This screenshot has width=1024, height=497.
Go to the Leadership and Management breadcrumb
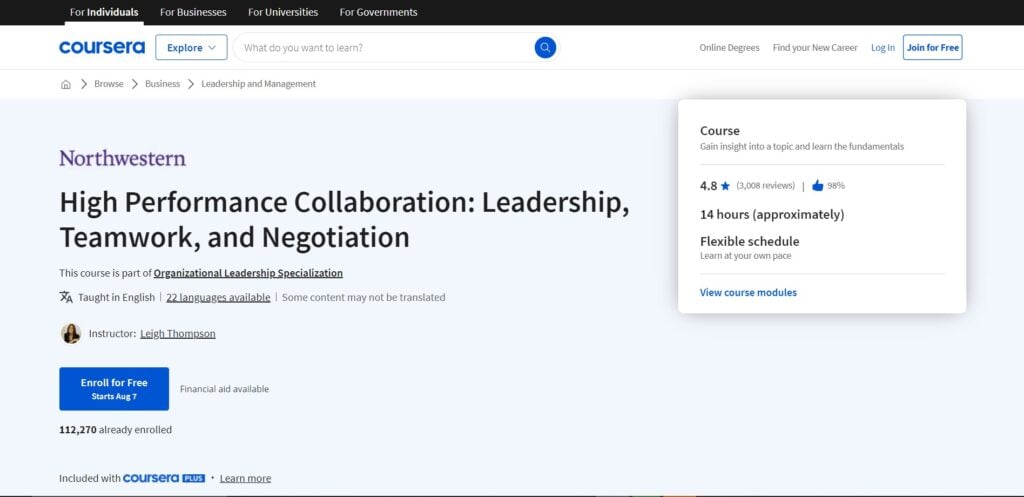(258, 84)
